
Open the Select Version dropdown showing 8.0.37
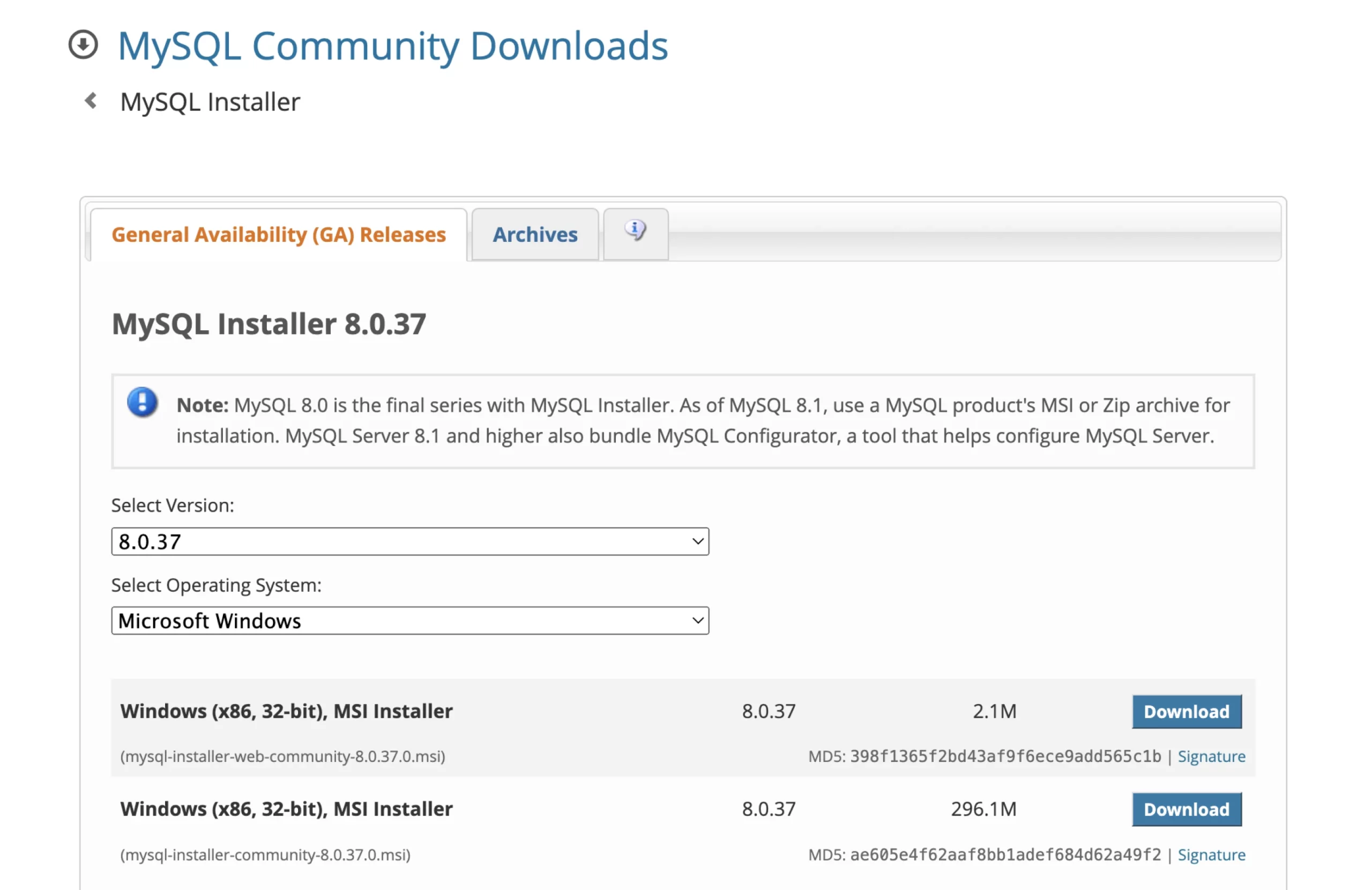point(410,541)
